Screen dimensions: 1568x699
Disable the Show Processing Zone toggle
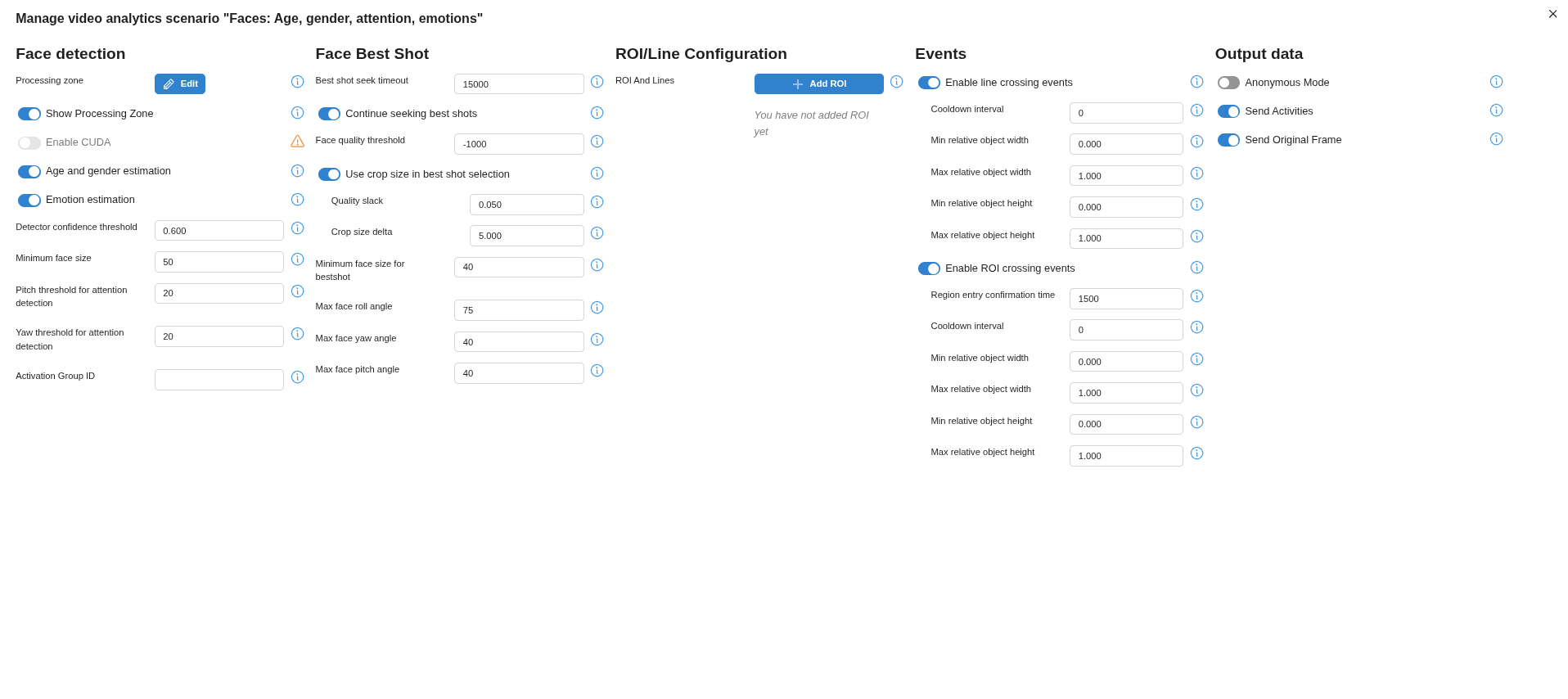click(29, 114)
